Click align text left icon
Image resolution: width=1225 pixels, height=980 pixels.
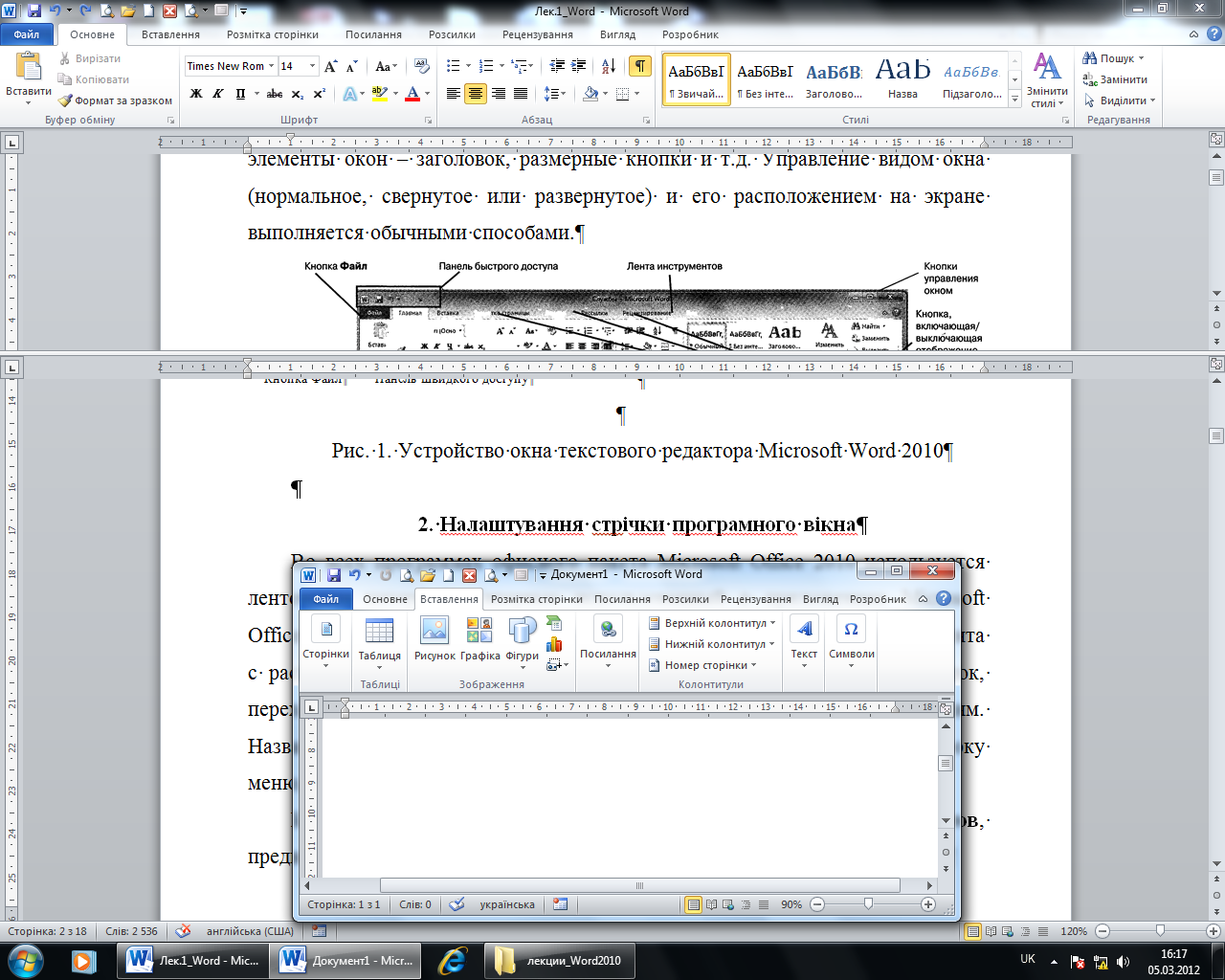click(x=453, y=94)
